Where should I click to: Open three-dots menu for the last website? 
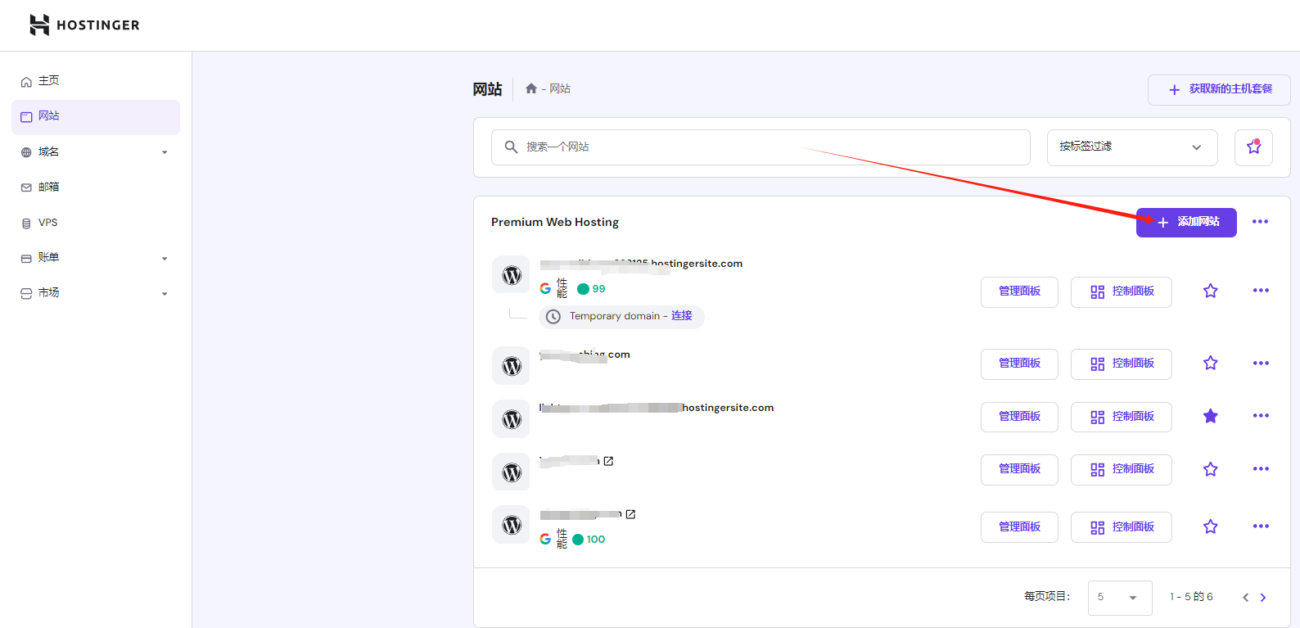pos(1260,526)
